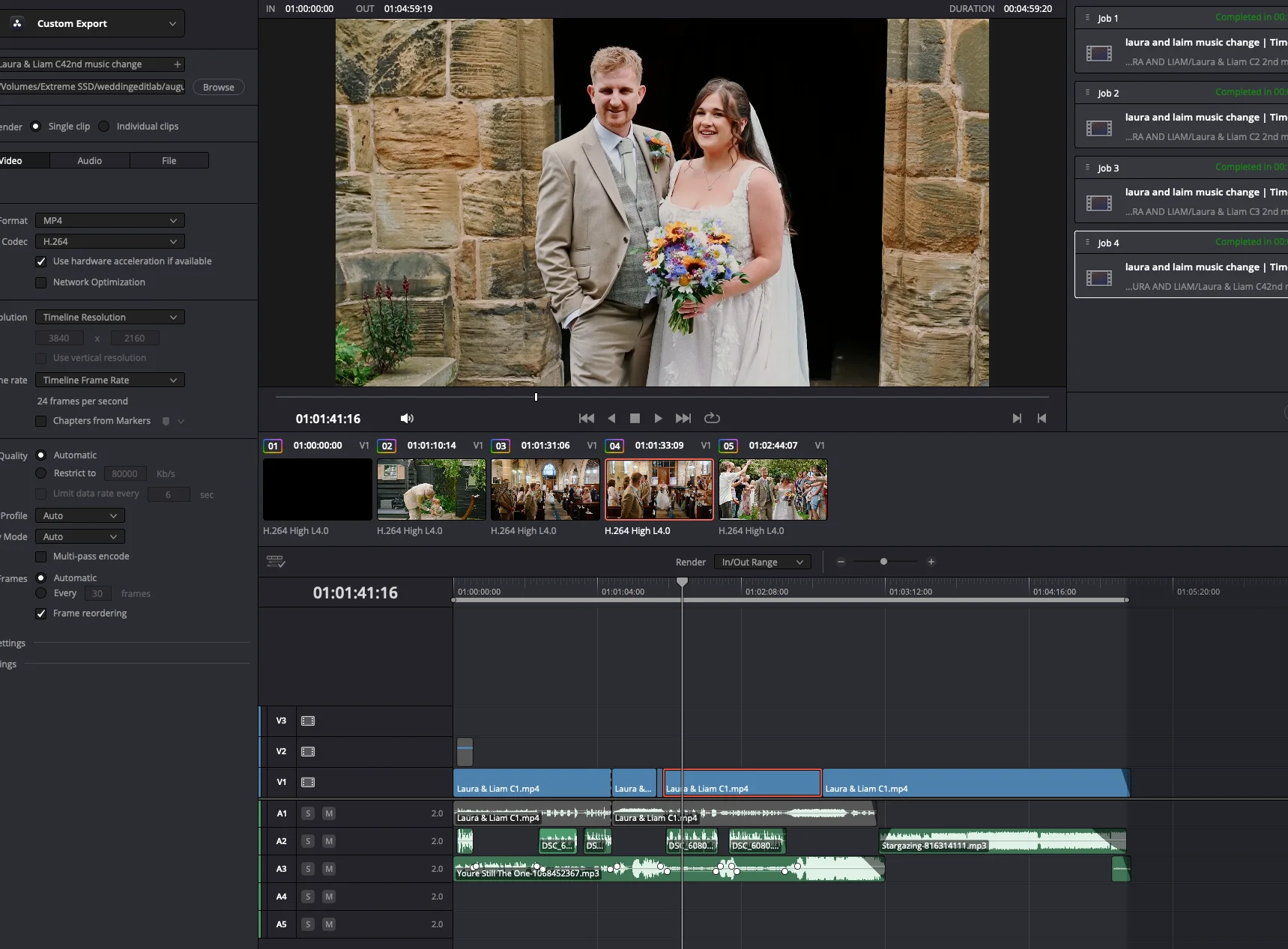Viewport: 1288px width, 949px height.
Task: Select Restrict to quality radio button
Action: click(41, 473)
